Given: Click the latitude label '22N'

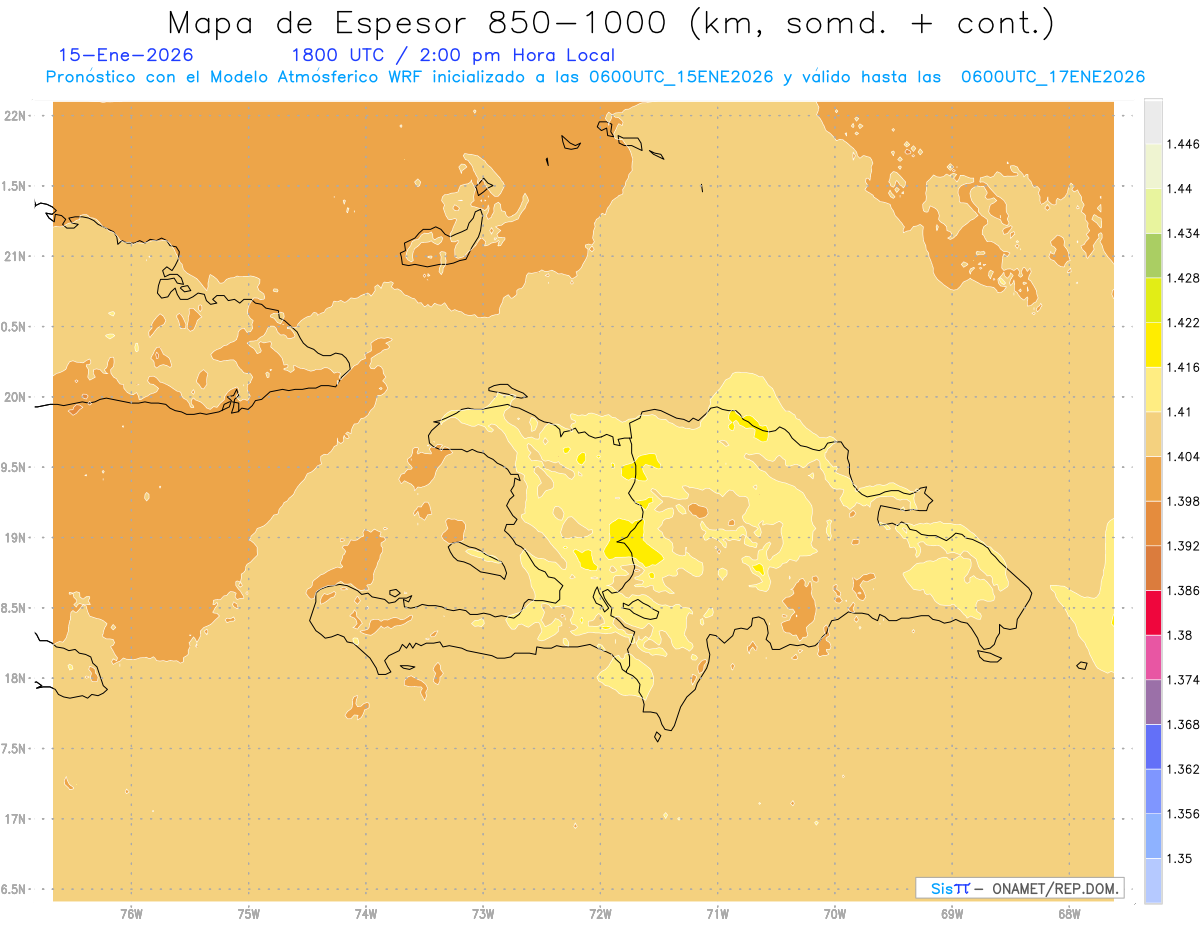Looking at the screenshot, I should [x=15, y=116].
